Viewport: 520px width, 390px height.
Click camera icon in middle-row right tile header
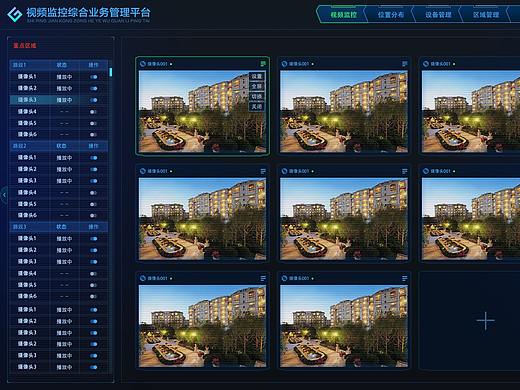tap(426, 171)
